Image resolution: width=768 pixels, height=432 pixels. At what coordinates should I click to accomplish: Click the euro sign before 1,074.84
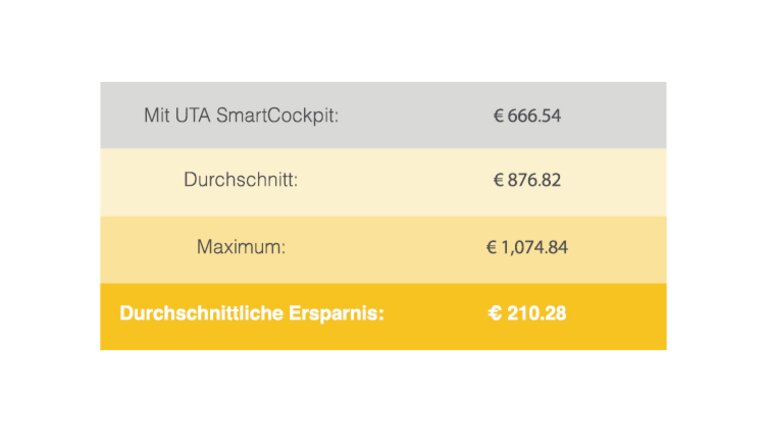coord(491,247)
